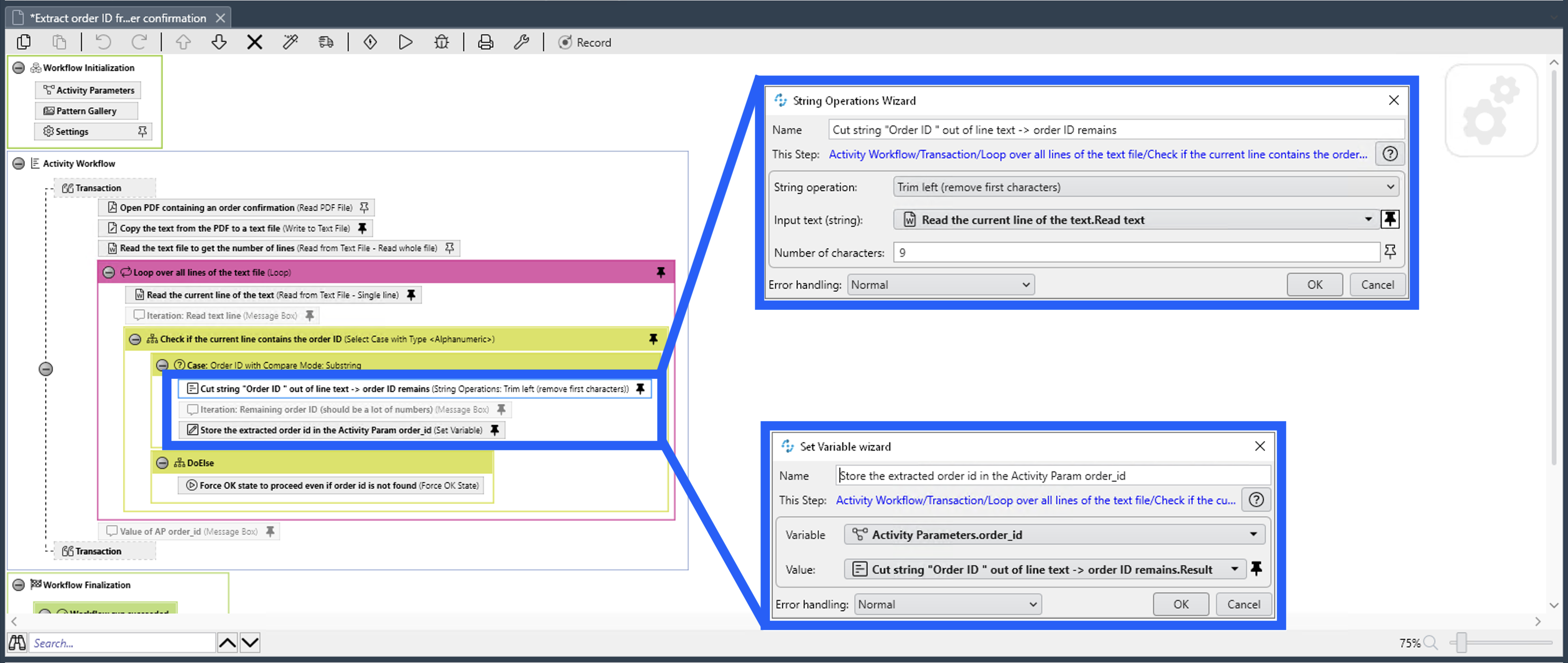Collapse the Workflow Initialization section

[x=19, y=68]
